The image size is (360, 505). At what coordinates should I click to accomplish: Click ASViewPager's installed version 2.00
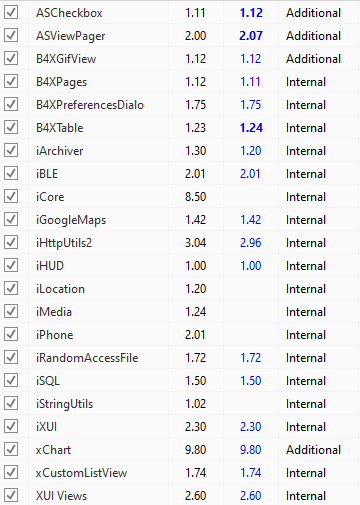pos(196,36)
